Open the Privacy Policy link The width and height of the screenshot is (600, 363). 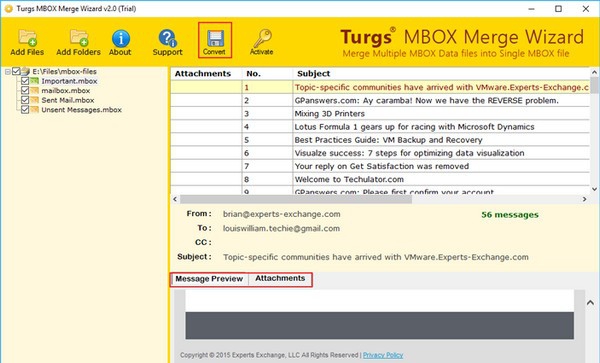click(383, 355)
